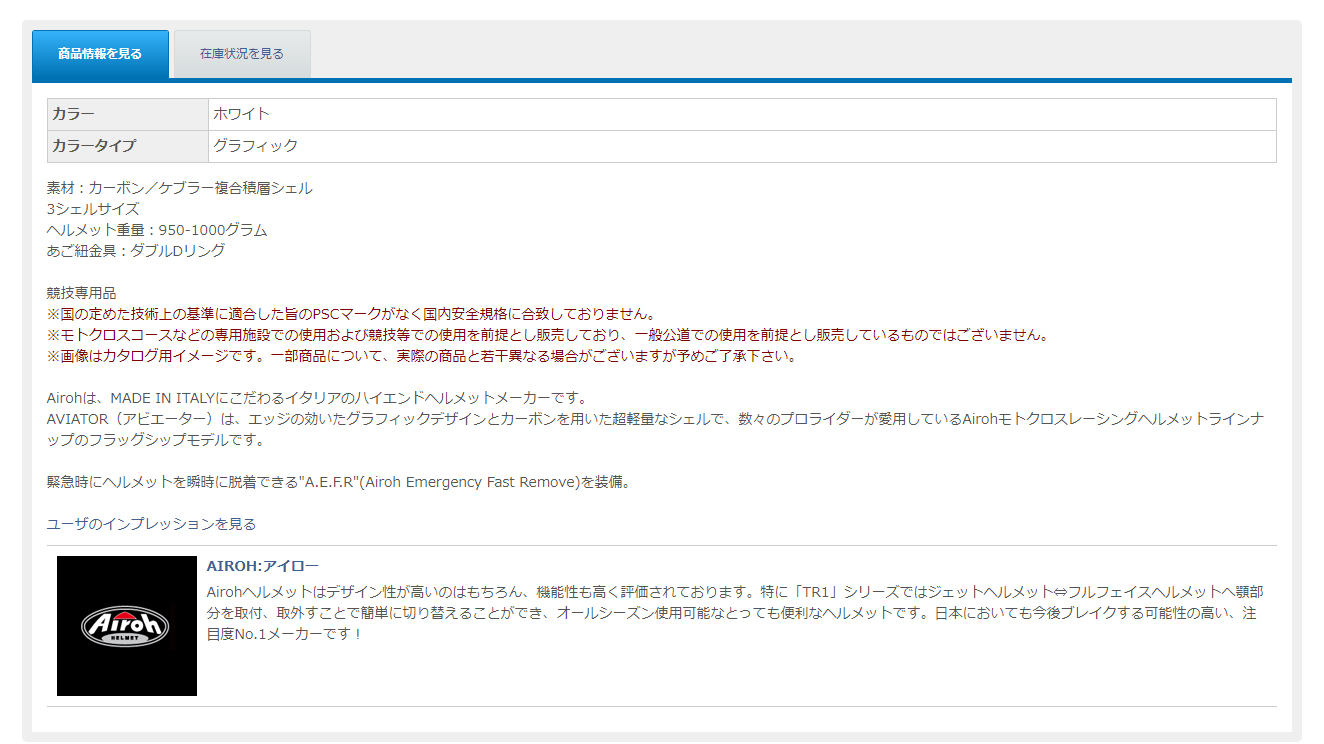This screenshot has height=744, width=1324.
Task: Click the カラー header cell
Action: pyautogui.click(x=128, y=114)
